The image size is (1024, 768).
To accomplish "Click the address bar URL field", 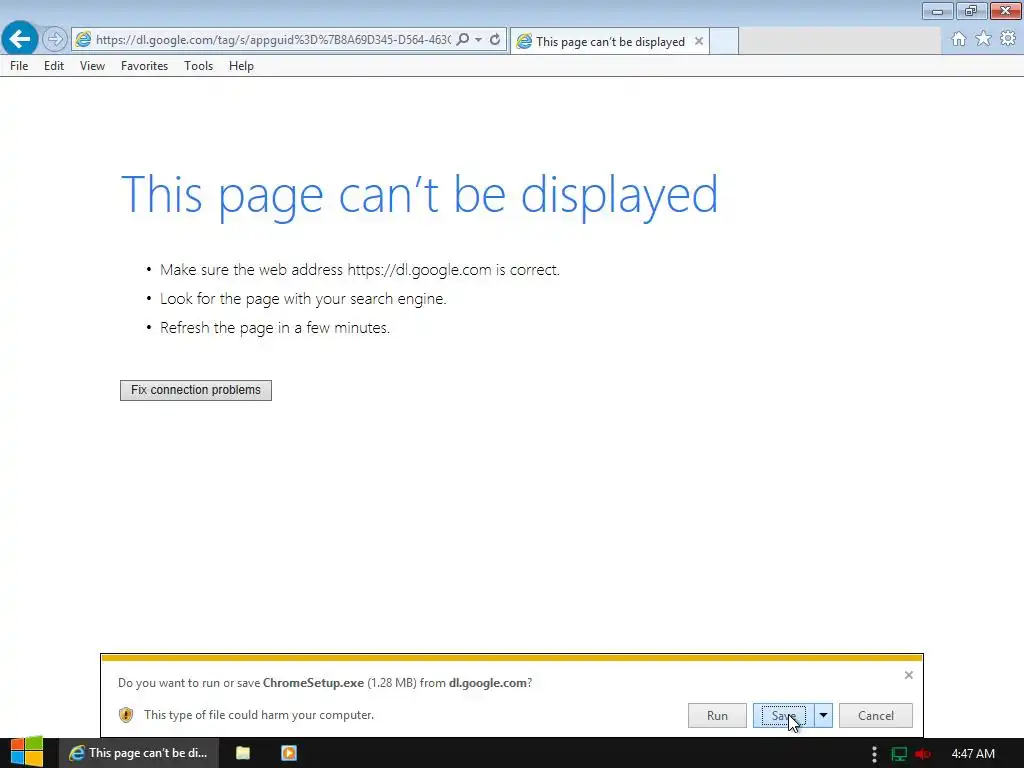I will 272,40.
